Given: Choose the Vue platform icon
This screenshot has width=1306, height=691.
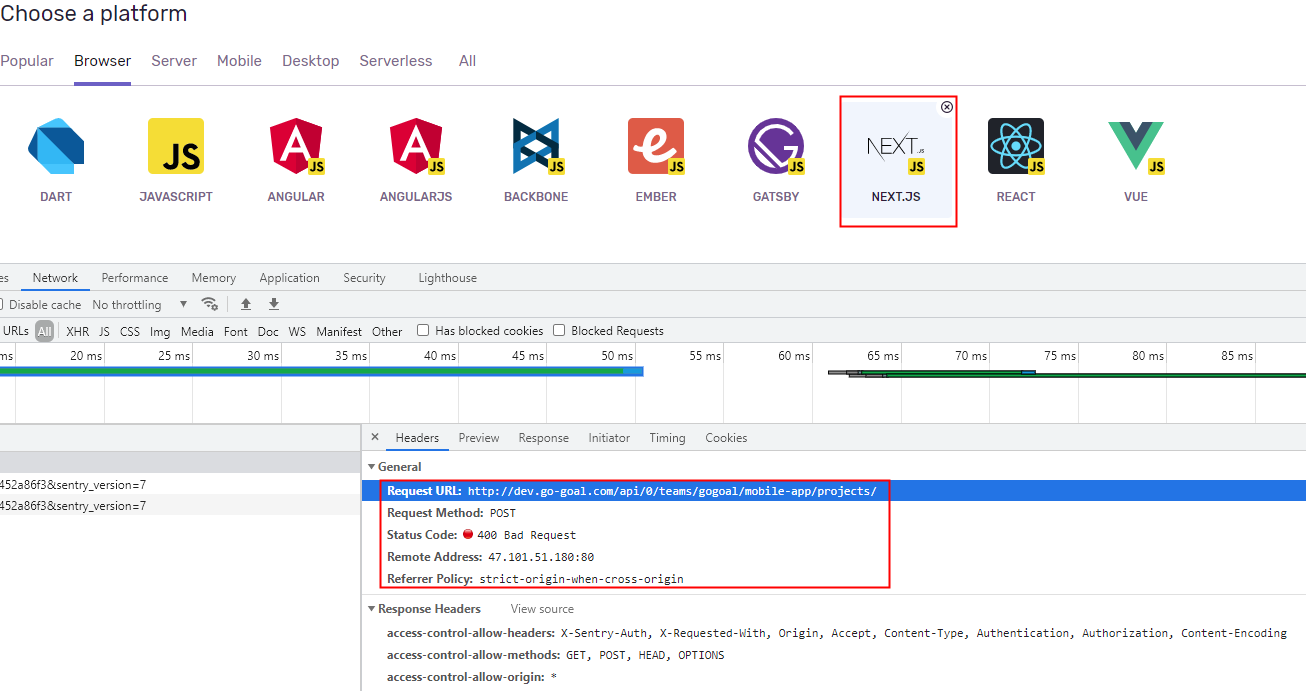Looking at the screenshot, I should 1136,146.
